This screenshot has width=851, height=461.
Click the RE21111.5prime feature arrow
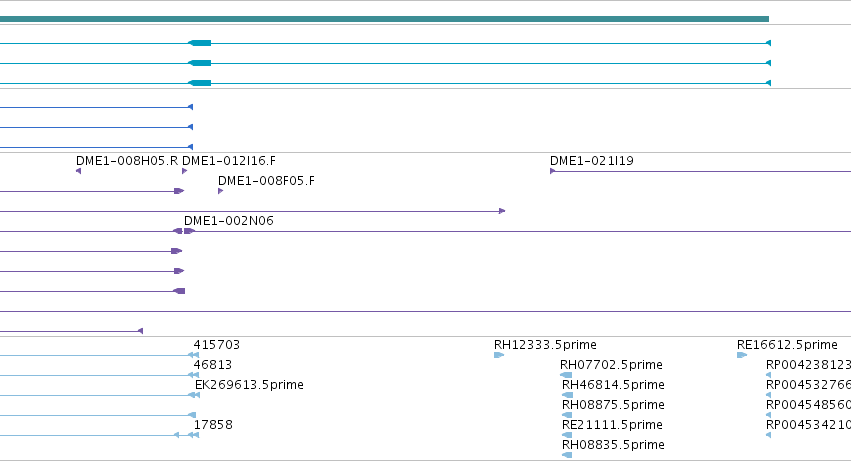click(x=567, y=435)
